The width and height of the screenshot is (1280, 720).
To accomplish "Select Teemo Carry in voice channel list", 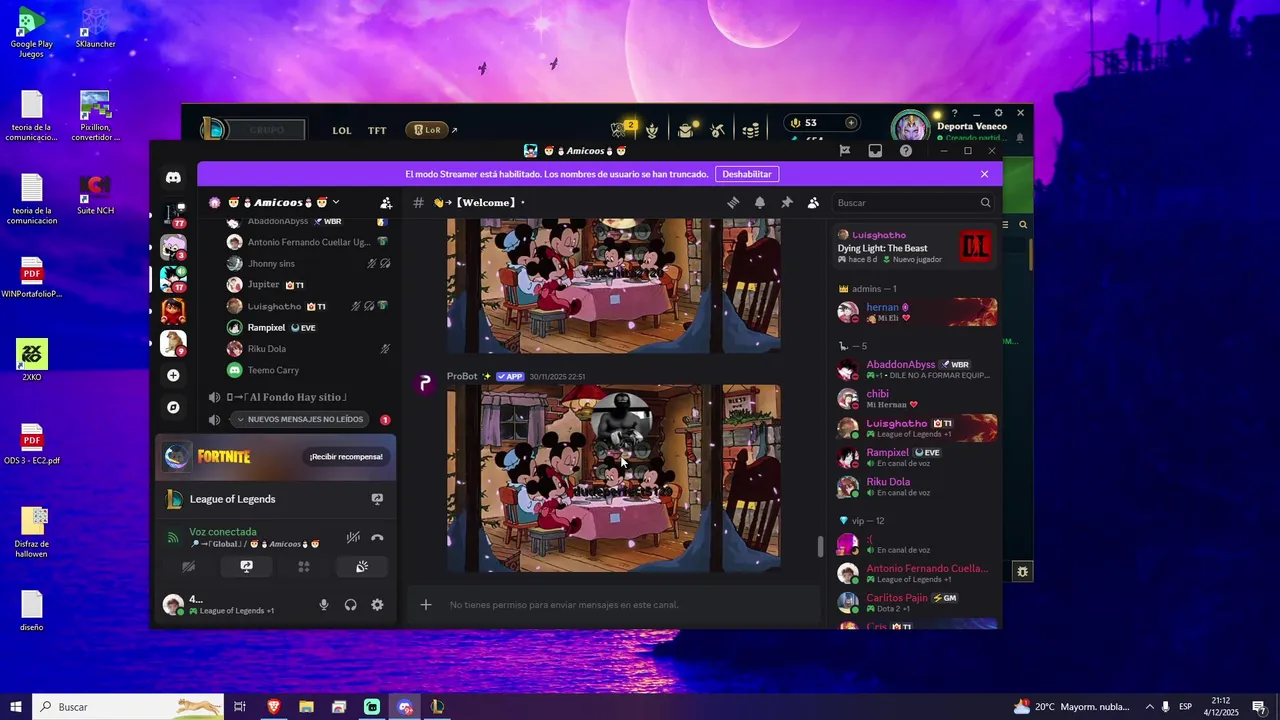I will click(273, 370).
